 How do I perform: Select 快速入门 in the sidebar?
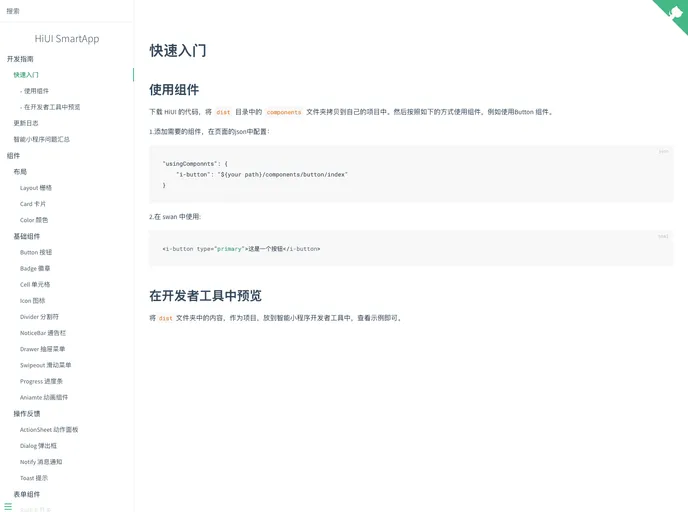(26, 75)
